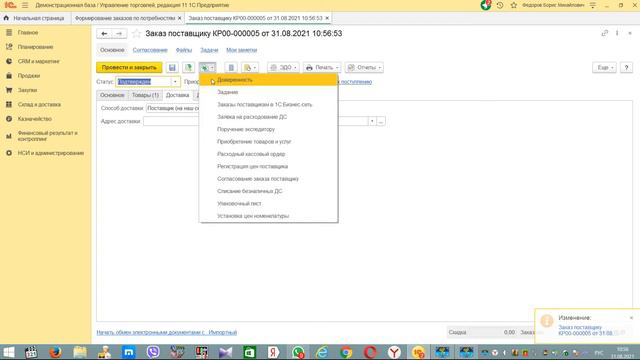Open CRM и маркетинг section
This screenshot has height=360, width=640.
pos(38,61)
